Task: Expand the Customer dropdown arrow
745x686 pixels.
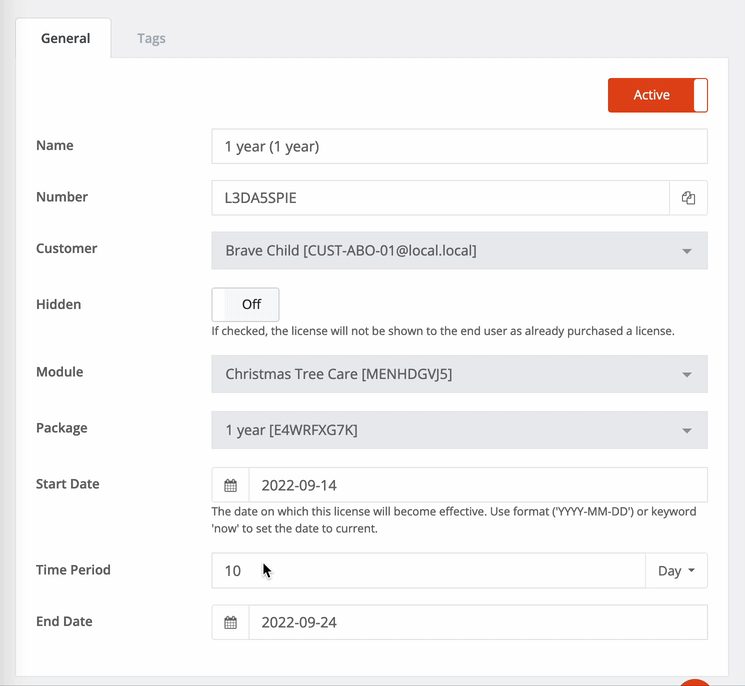Action: [x=687, y=251]
